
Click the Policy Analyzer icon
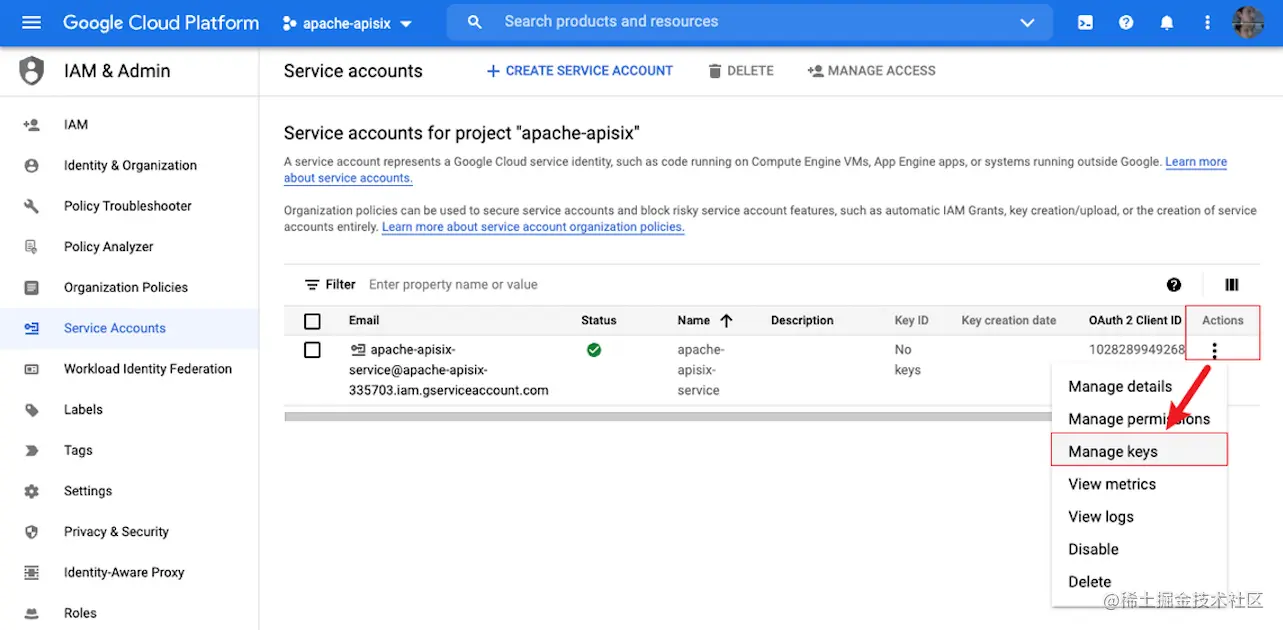[x=31, y=247]
